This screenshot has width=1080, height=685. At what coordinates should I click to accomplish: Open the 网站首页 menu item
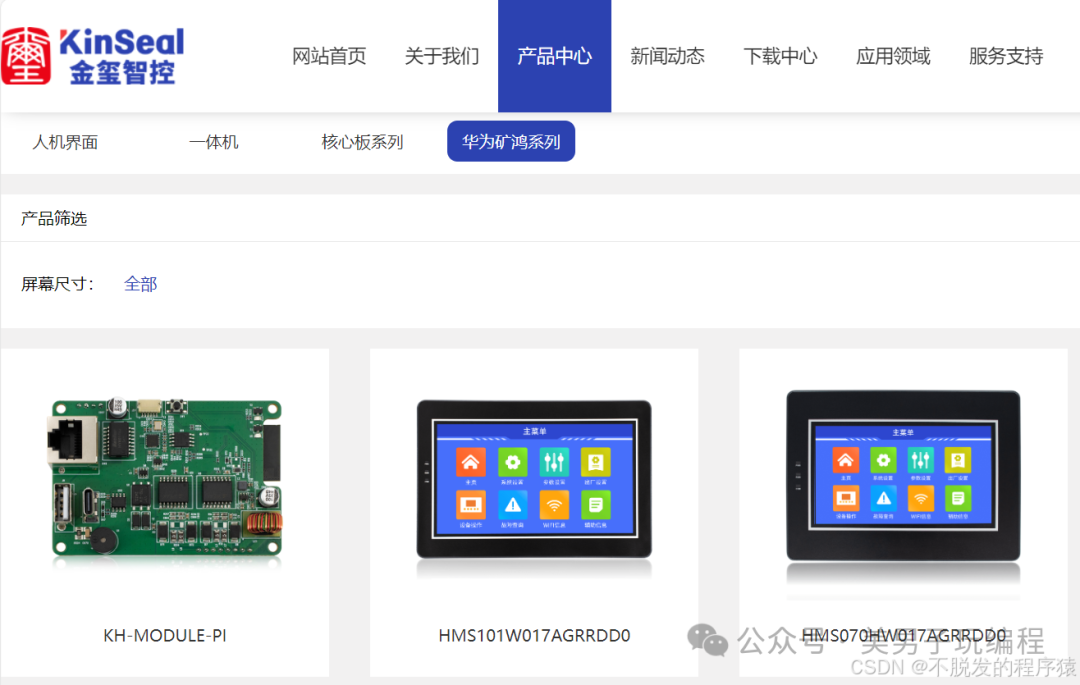(x=329, y=56)
